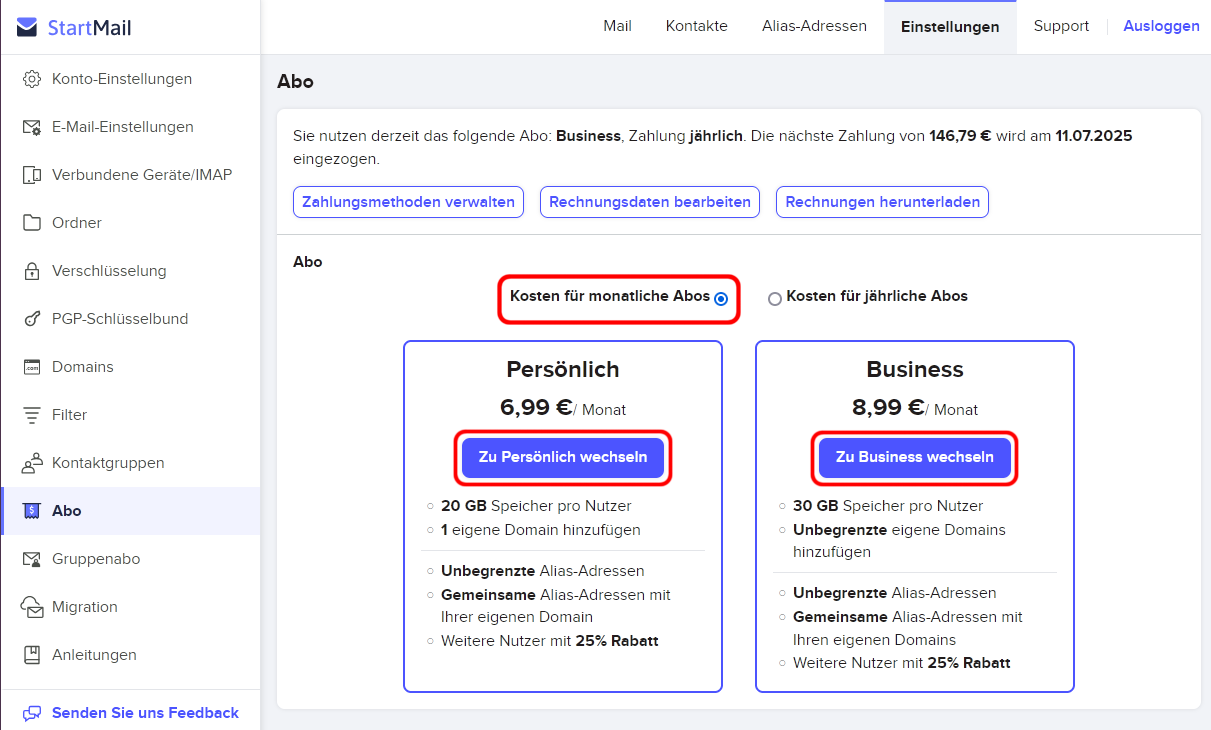
Task: Select monthly subscription pricing radio button
Action: coord(721,298)
